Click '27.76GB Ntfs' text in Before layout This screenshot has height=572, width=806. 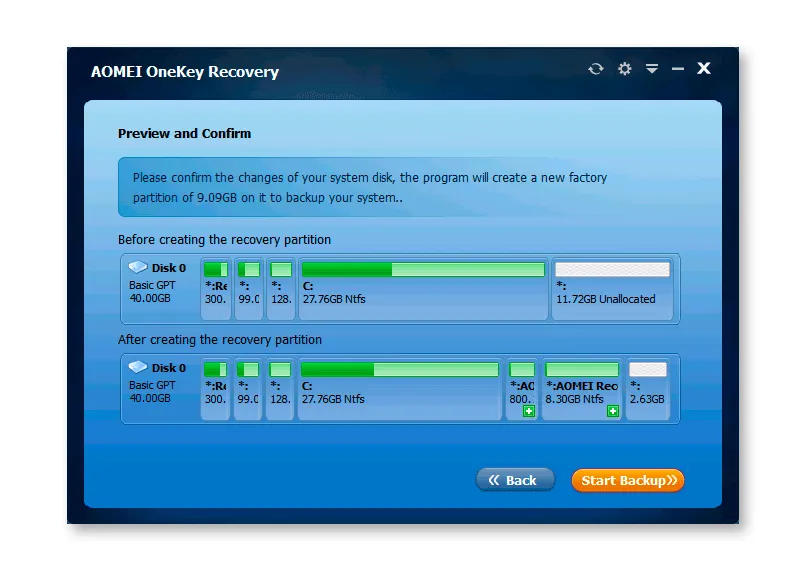coord(334,299)
